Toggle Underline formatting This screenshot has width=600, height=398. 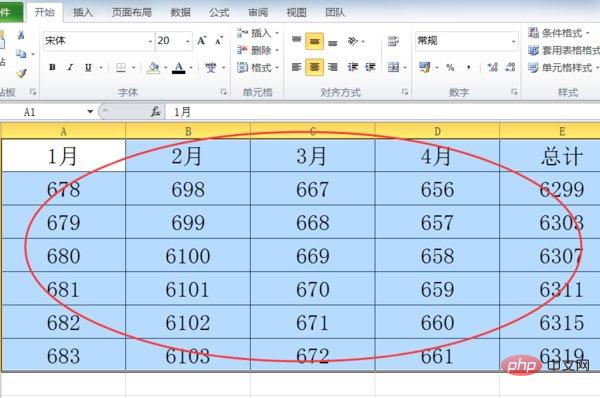88,68
